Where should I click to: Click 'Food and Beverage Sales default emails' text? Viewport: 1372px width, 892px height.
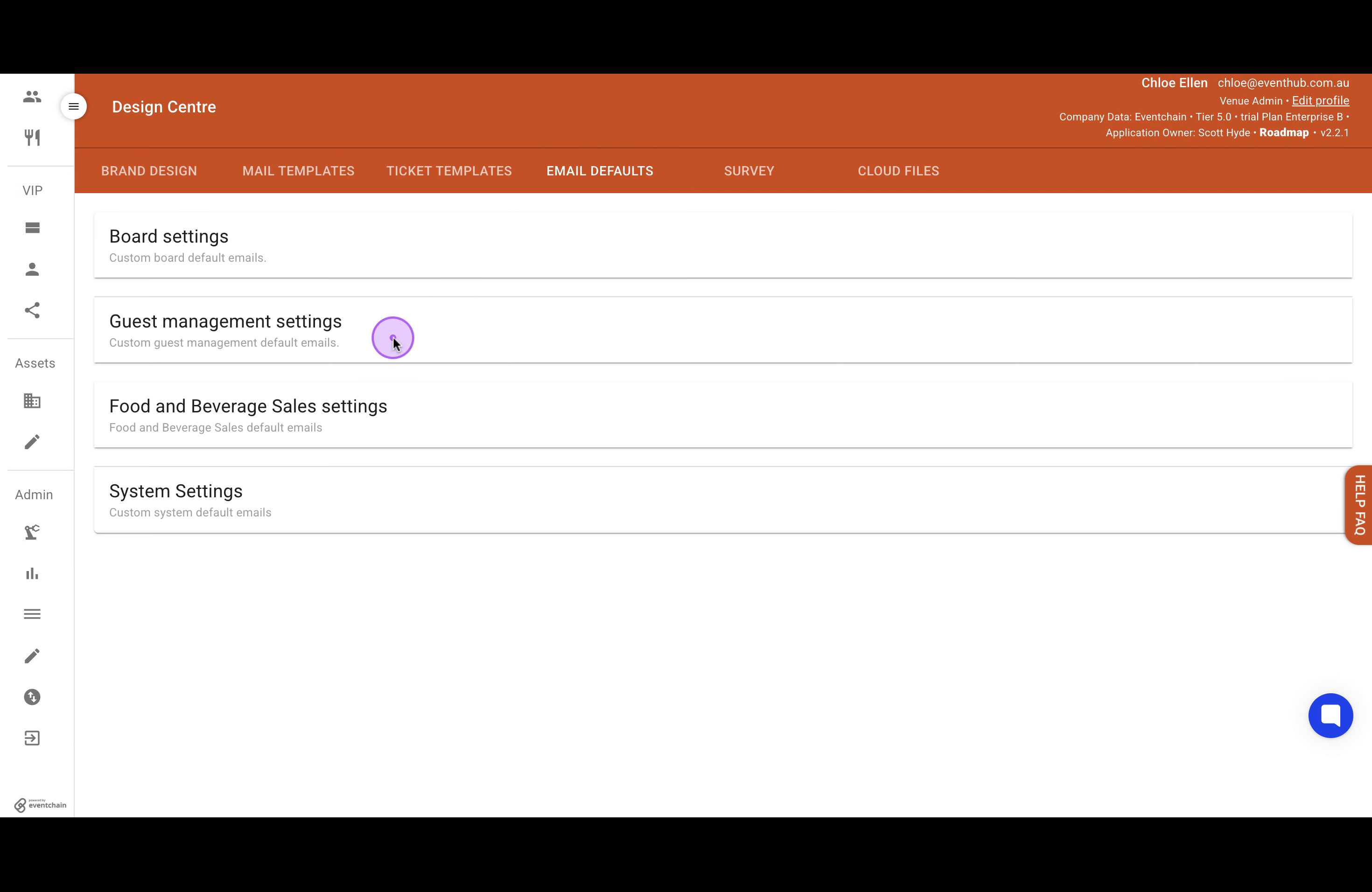216,427
